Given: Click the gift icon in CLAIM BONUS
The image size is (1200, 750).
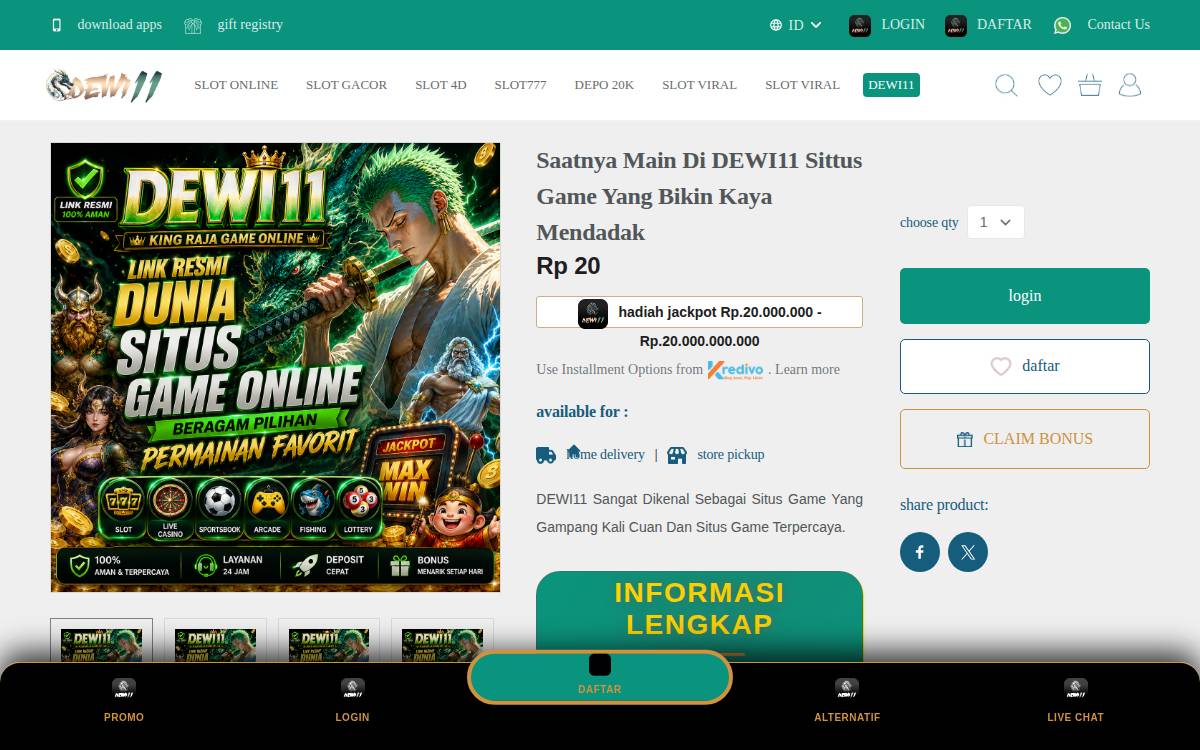Looking at the screenshot, I should pyautogui.click(x=965, y=439).
